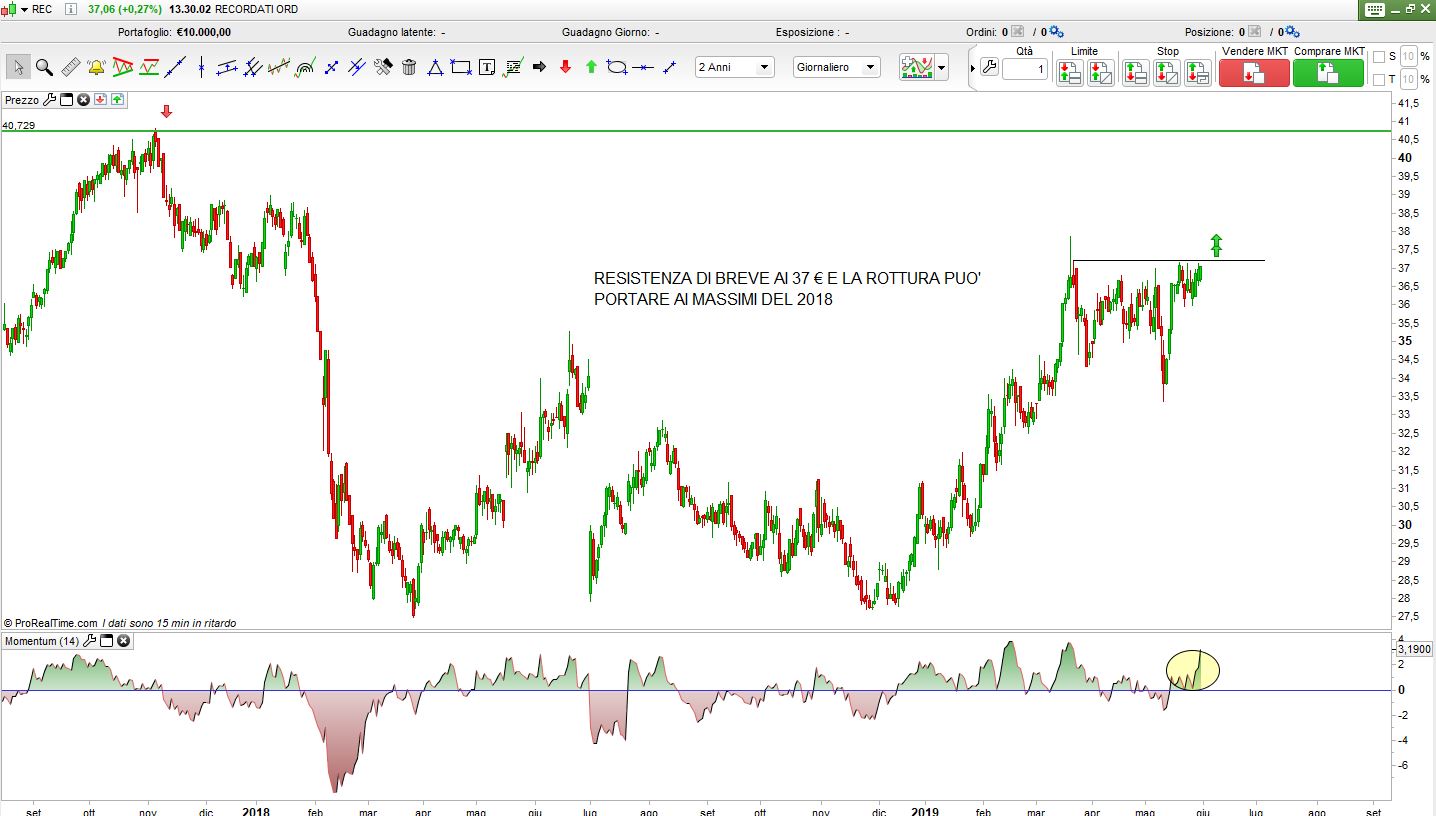Select the magnifying glass zoom tool
The height and width of the screenshot is (816, 1436).
tap(44, 68)
